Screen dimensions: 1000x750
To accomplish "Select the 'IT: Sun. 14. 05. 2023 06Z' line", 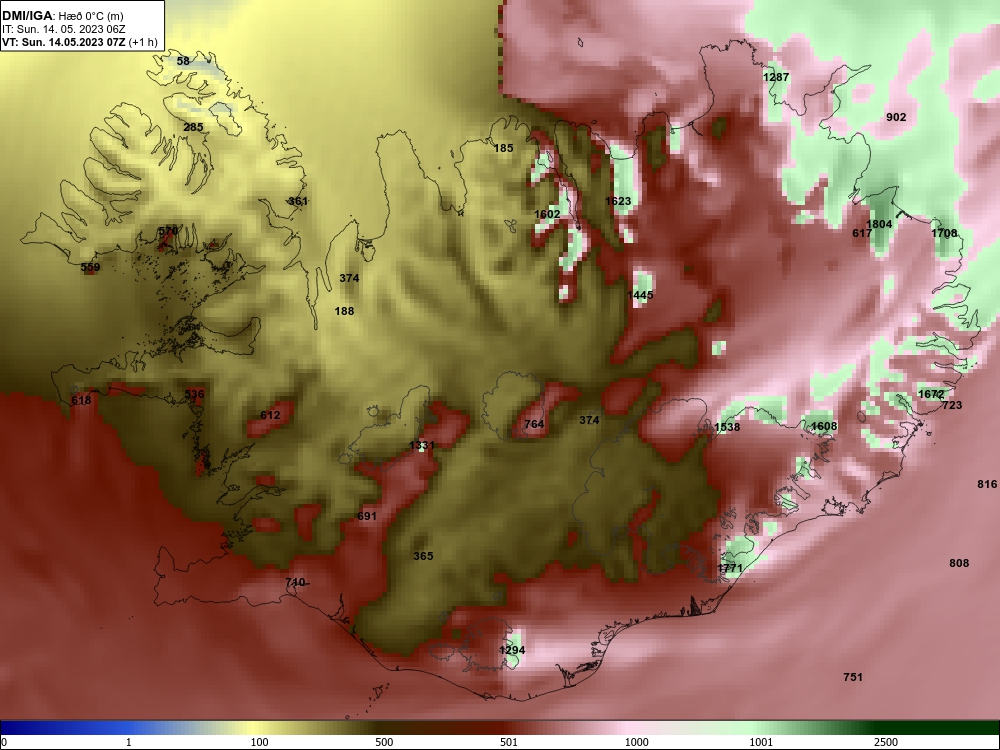I will (x=61, y=29).
